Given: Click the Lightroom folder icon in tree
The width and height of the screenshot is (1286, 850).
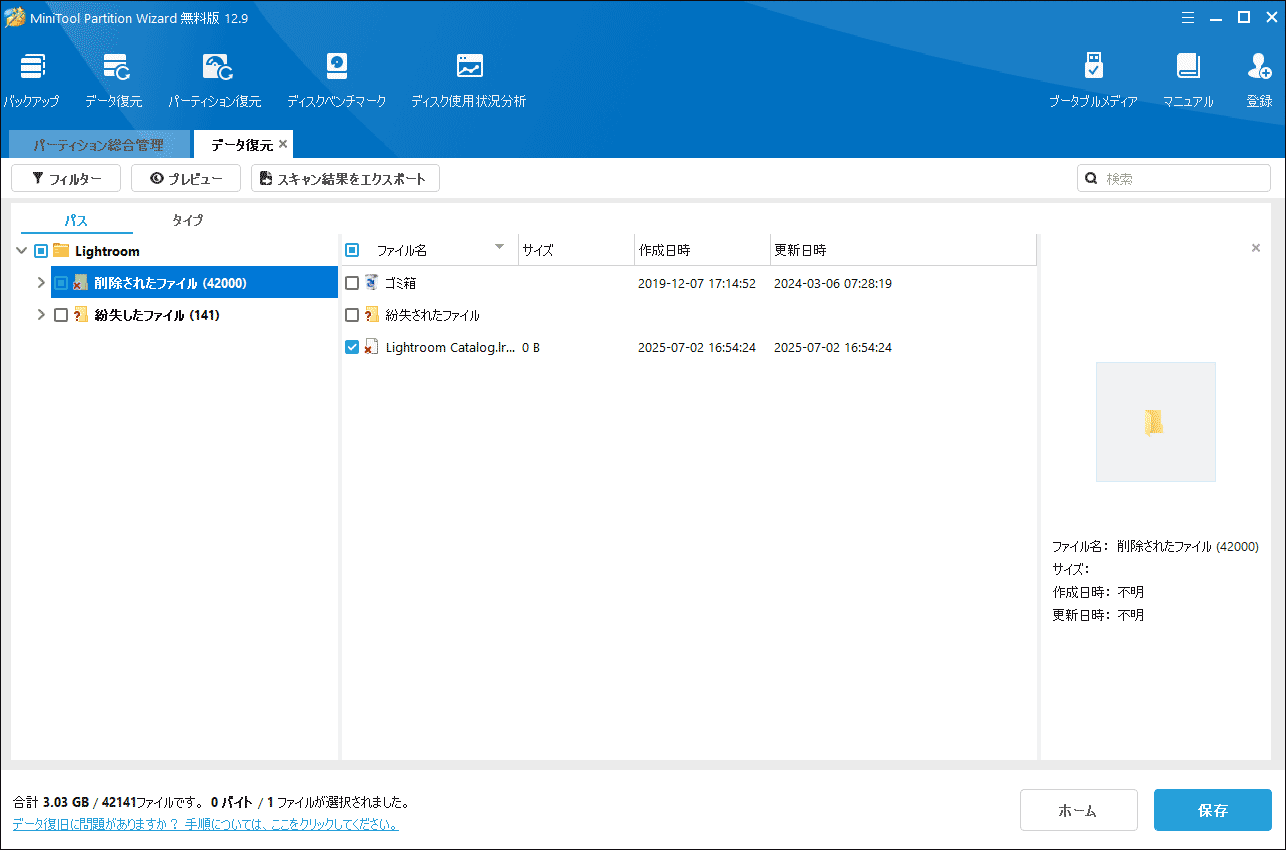Looking at the screenshot, I should point(61,251).
